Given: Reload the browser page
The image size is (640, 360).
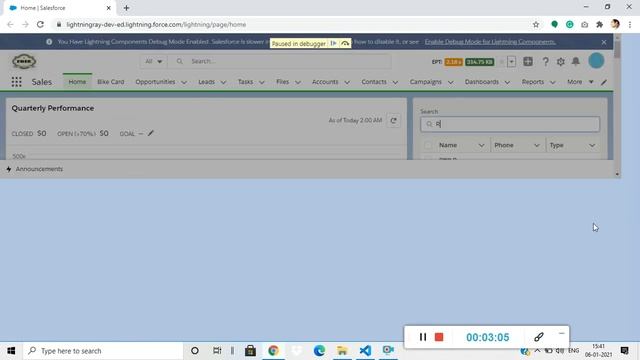Looking at the screenshot, I should pyautogui.click(x=40, y=24).
